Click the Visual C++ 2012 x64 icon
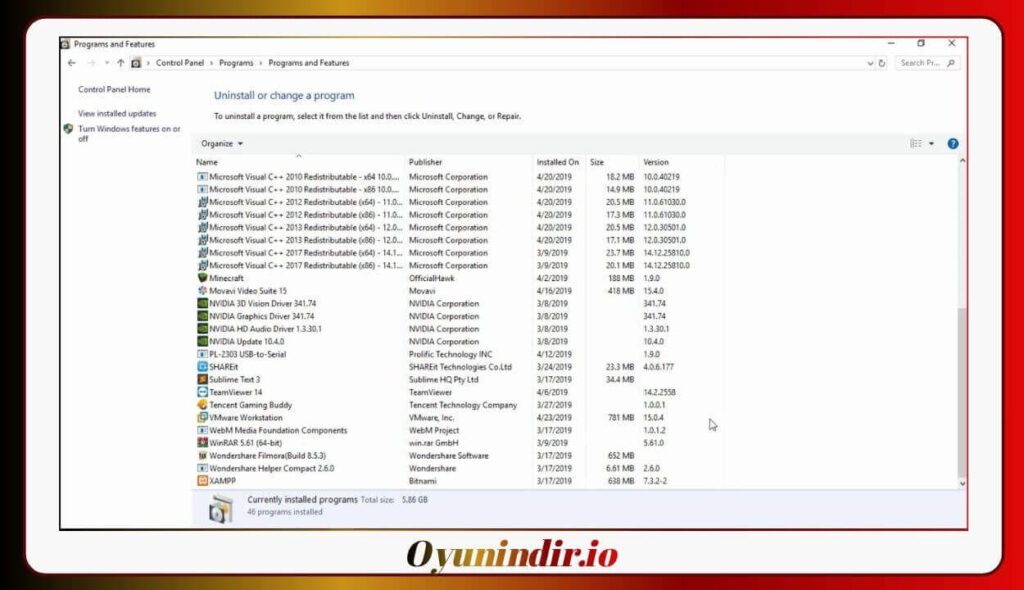Viewport: 1024px width, 590px height. pyautogui.click(x=202, y=202)
